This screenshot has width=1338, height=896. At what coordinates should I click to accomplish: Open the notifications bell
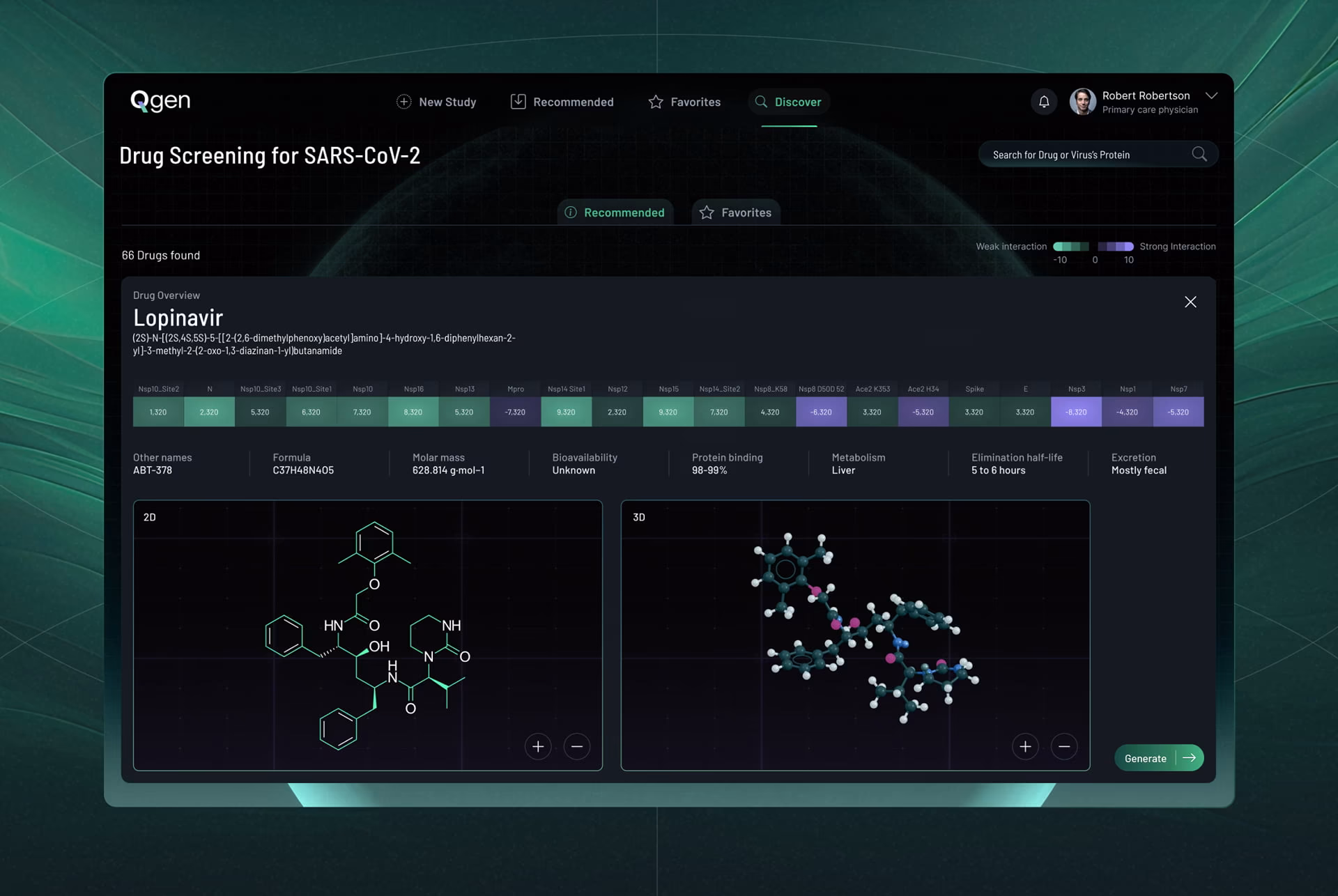pyautogui.click(x=1044, y=102)
